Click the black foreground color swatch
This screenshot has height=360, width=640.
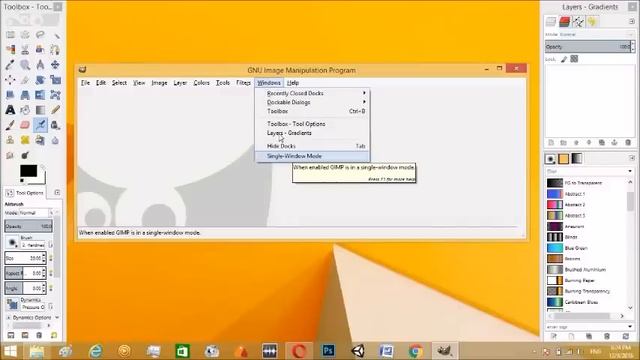click(28, 171)
